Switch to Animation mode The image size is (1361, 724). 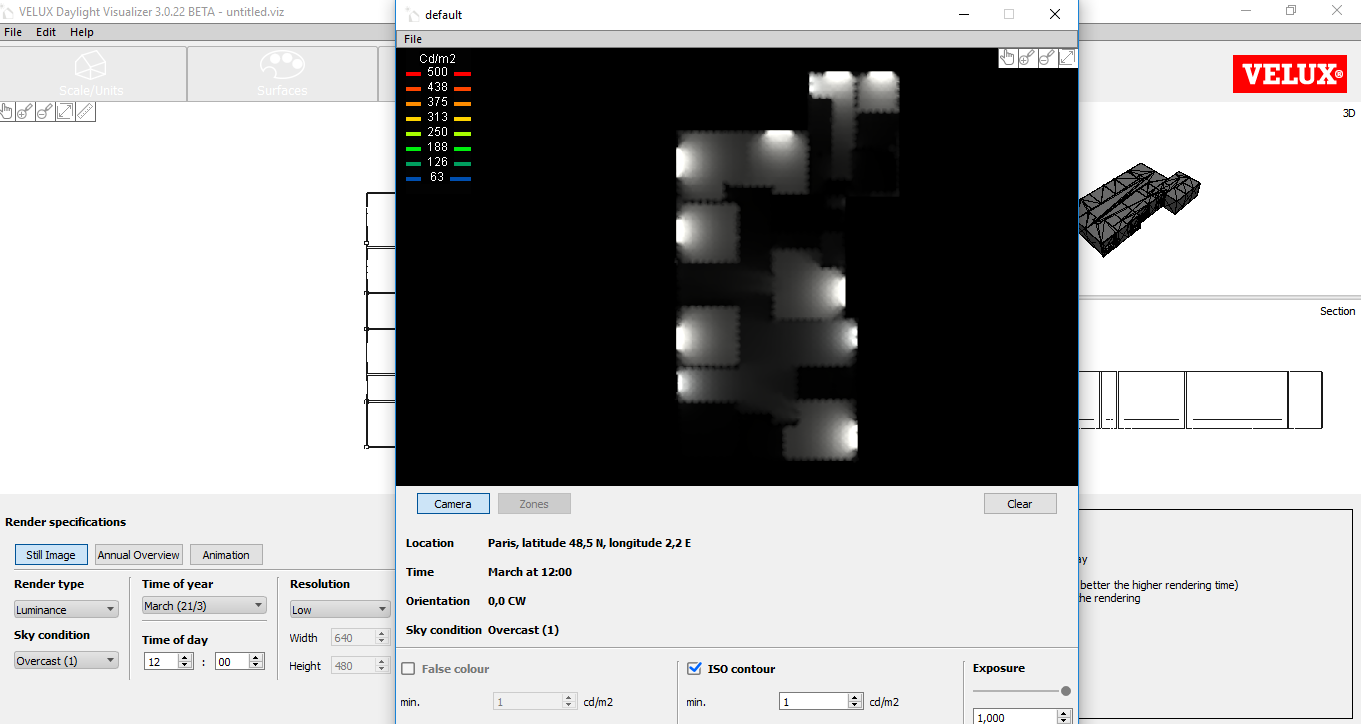point(226,555)
